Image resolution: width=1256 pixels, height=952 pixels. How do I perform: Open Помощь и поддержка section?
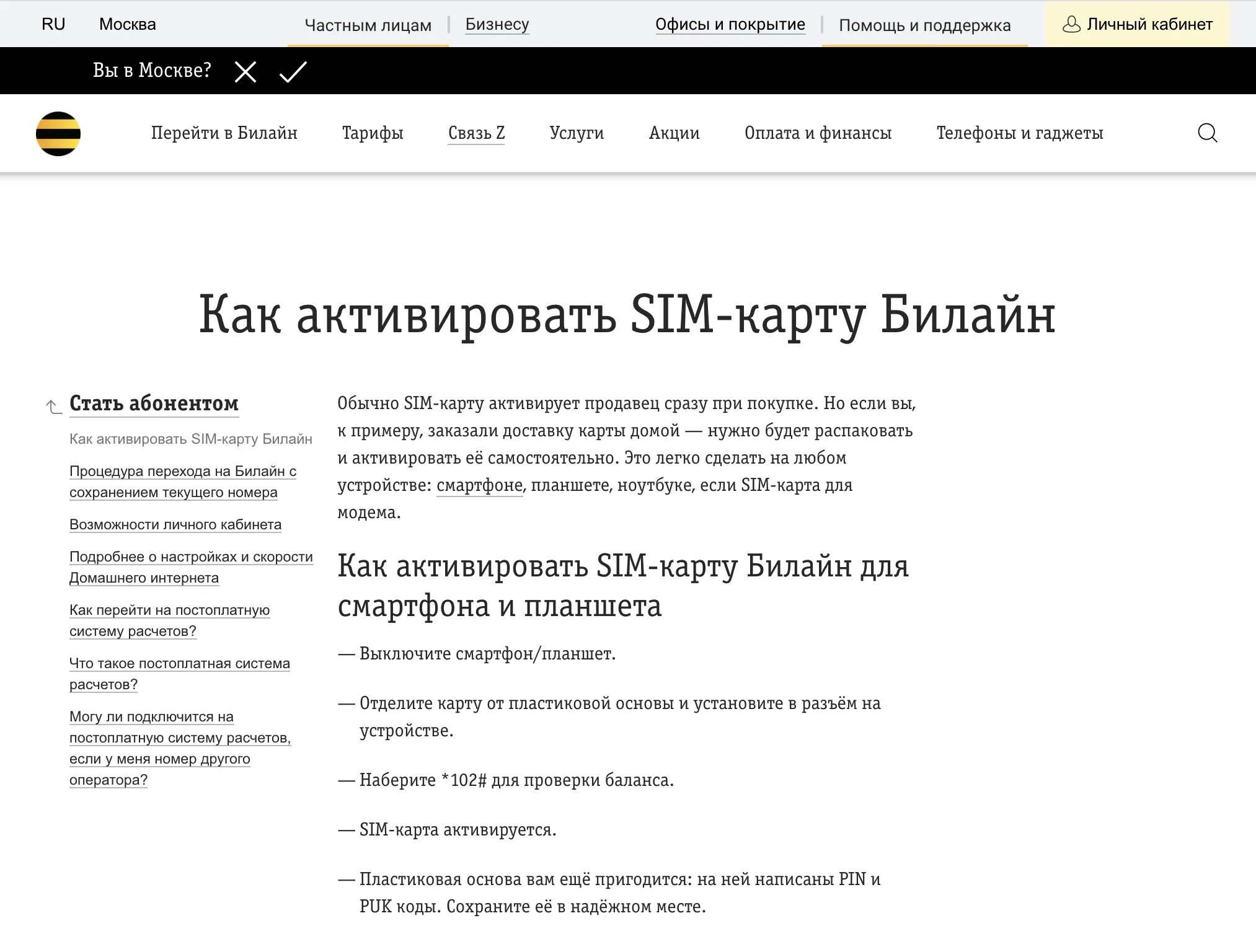click(925, 25)
